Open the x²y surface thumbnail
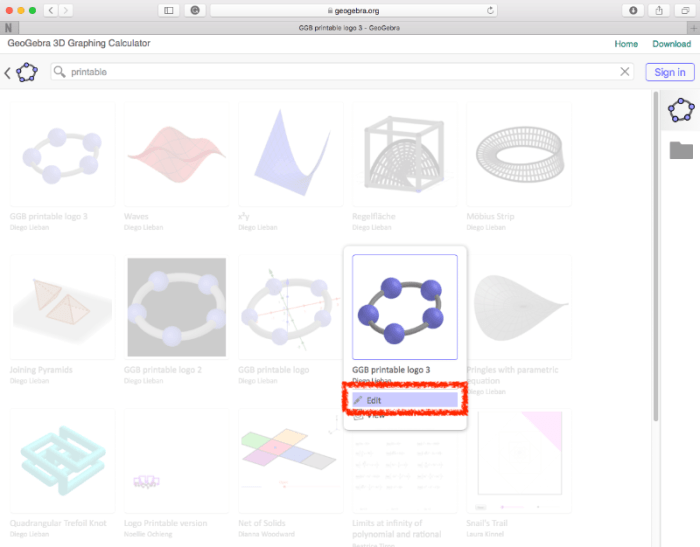700x547 pixels. coord(291,154)
